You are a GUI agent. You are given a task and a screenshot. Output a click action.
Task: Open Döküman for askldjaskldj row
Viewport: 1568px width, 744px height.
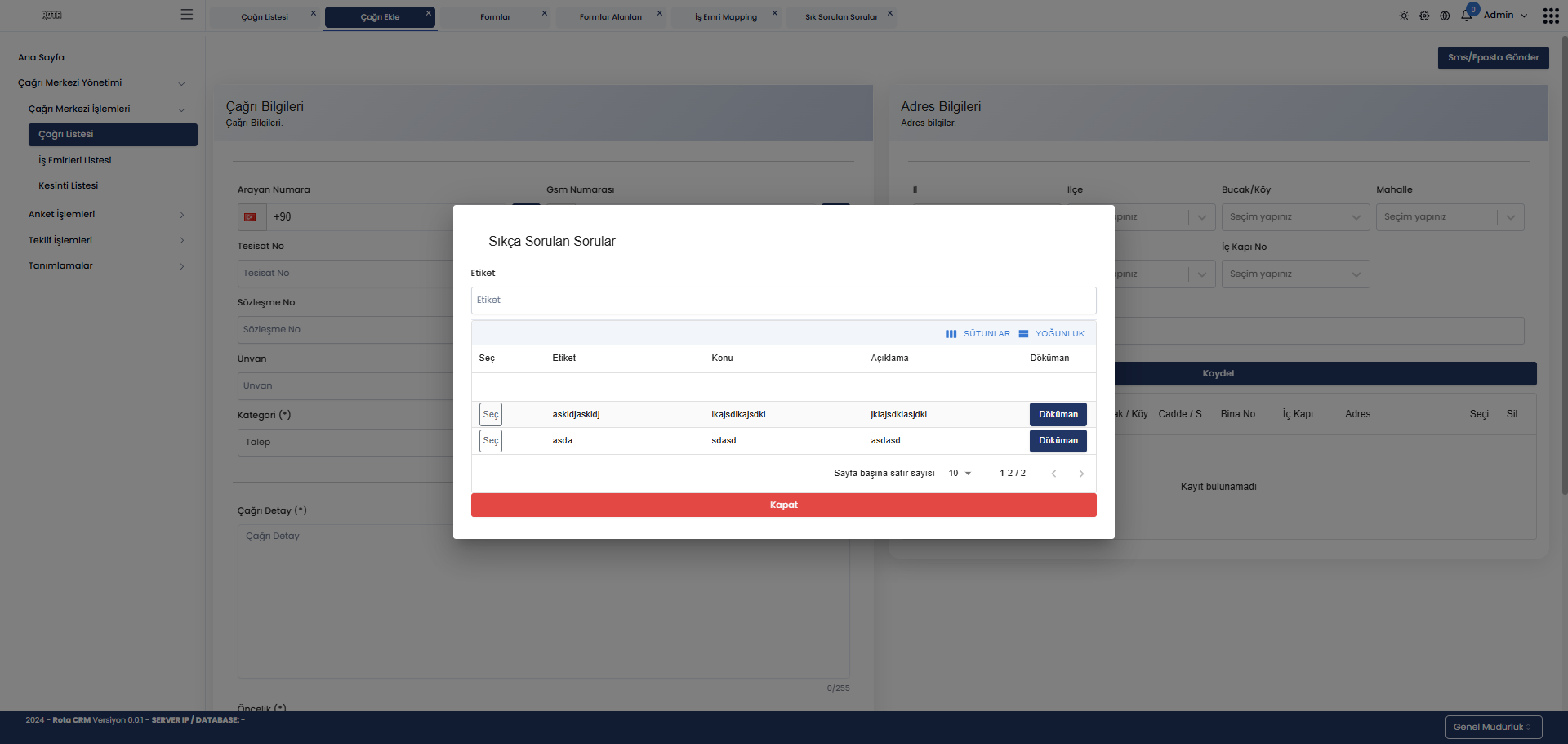pyautogui.click(x=1058, y=415)
